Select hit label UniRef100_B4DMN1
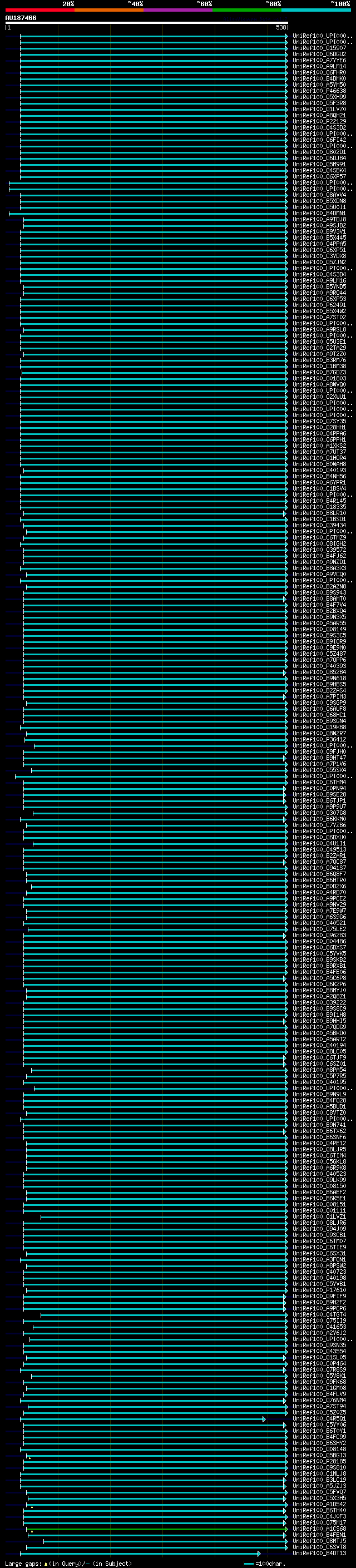Screen dimensions: 356x1568 pos(319,213)
